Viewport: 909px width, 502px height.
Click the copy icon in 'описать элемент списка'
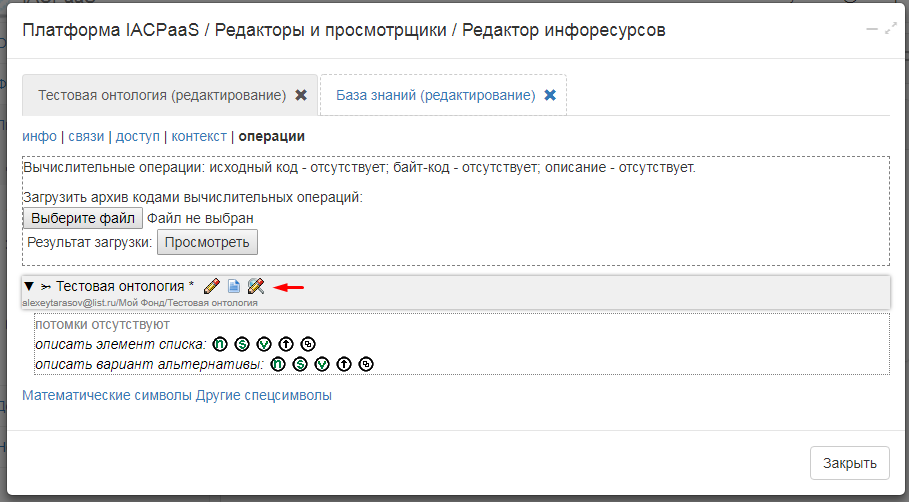tap(308, 344)
